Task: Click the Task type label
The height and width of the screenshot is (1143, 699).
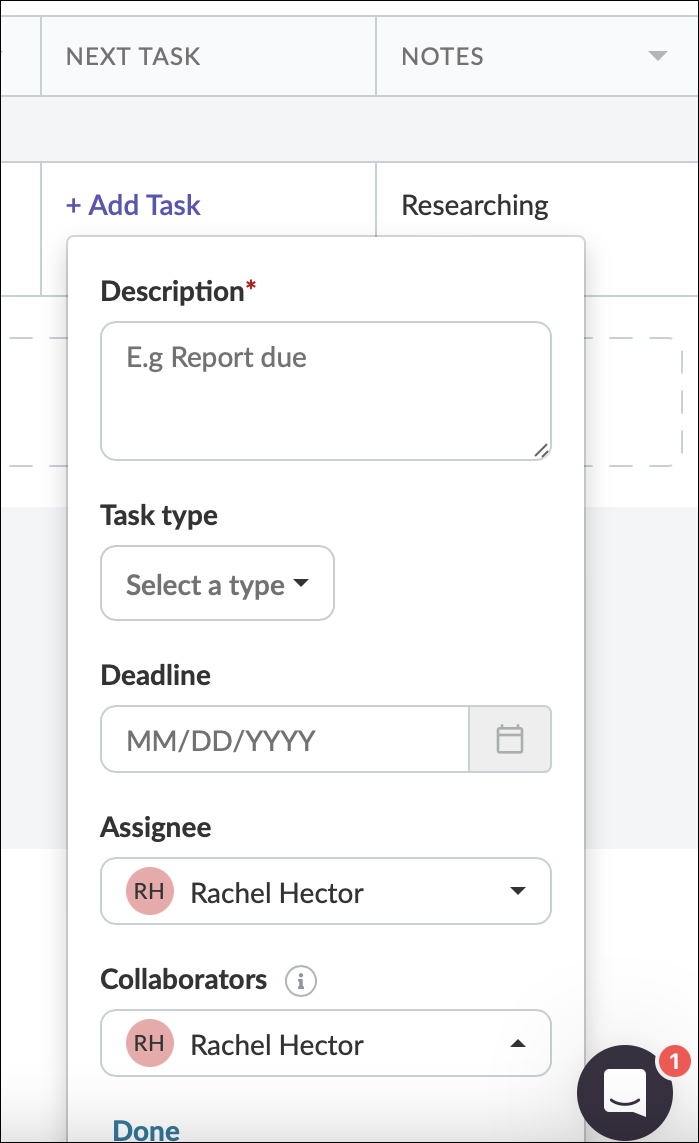Action: (159, 515)
